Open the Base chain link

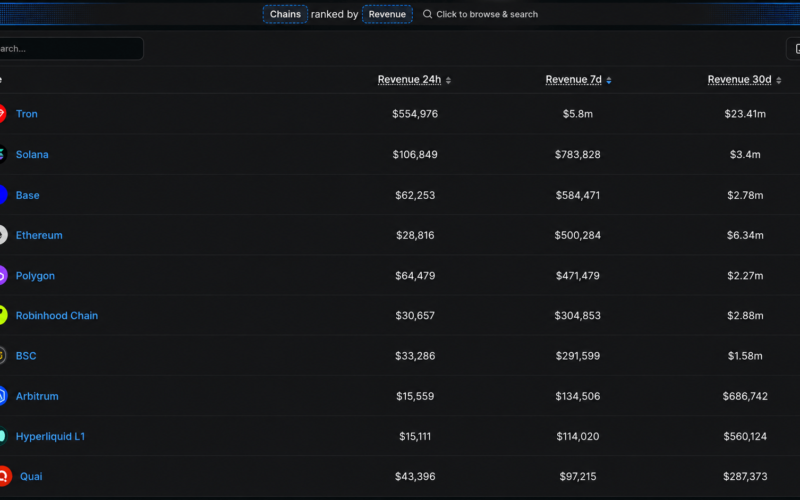[28, 195]
